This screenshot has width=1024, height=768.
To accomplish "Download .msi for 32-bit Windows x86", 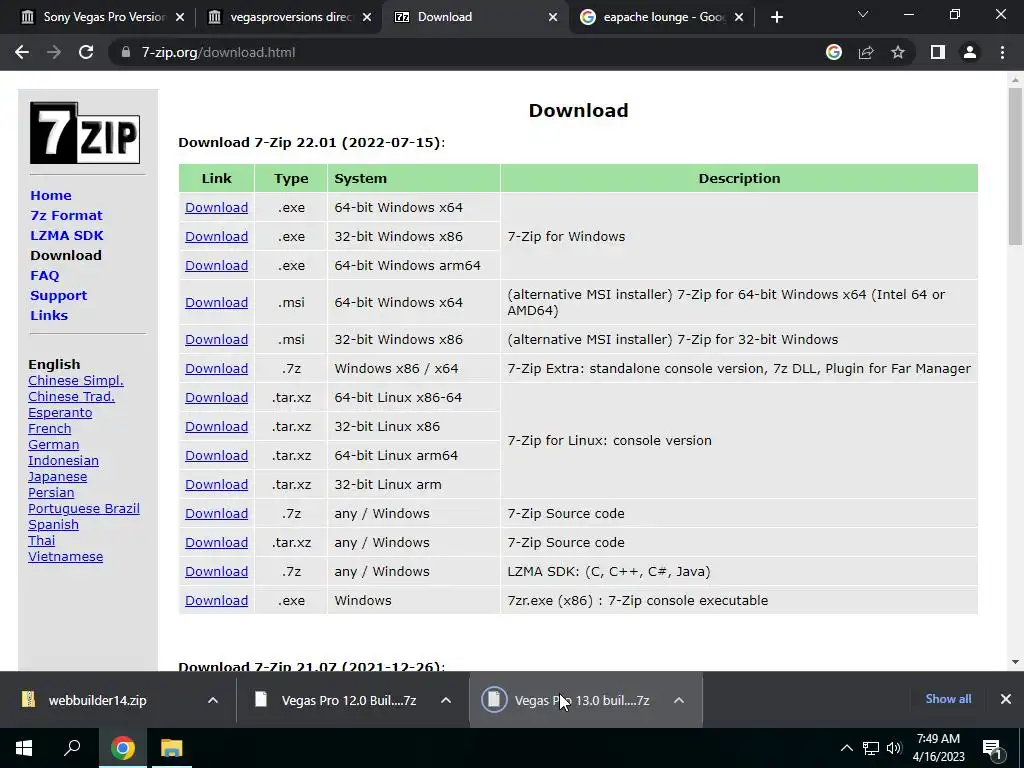I will coord(216,340).
